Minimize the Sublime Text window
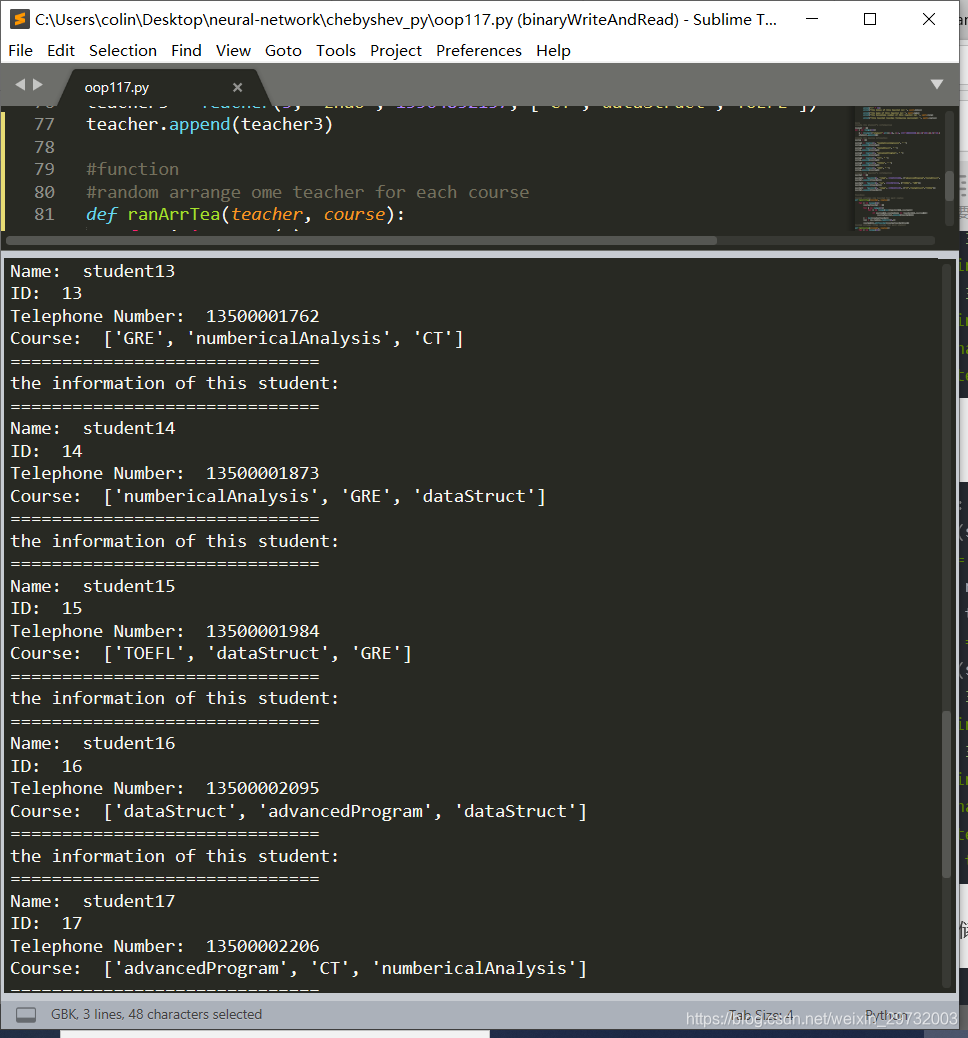The width and height of the screenshot is (968, 1038). click(812, 19)
